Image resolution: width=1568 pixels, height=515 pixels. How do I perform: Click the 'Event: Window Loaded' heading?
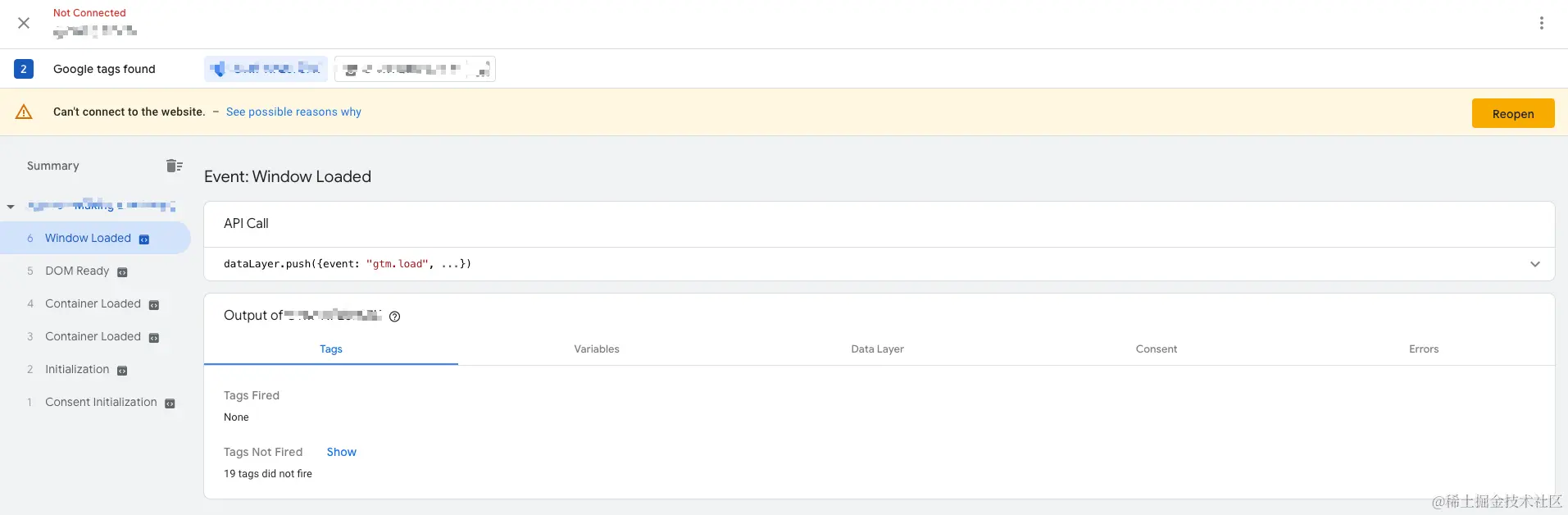tap(288, 176)
